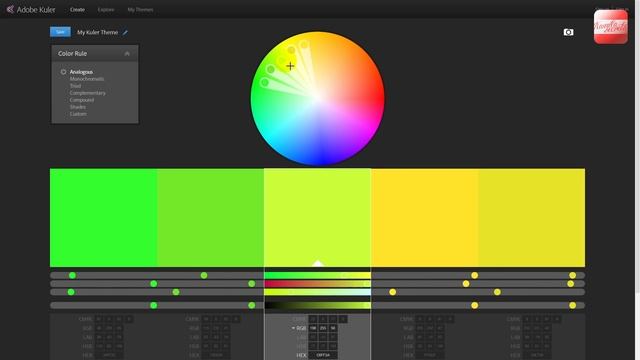Viewport: 640px width, 360px height.
Task: Select the bright green first swatch
Action: [x=103, y=218]
